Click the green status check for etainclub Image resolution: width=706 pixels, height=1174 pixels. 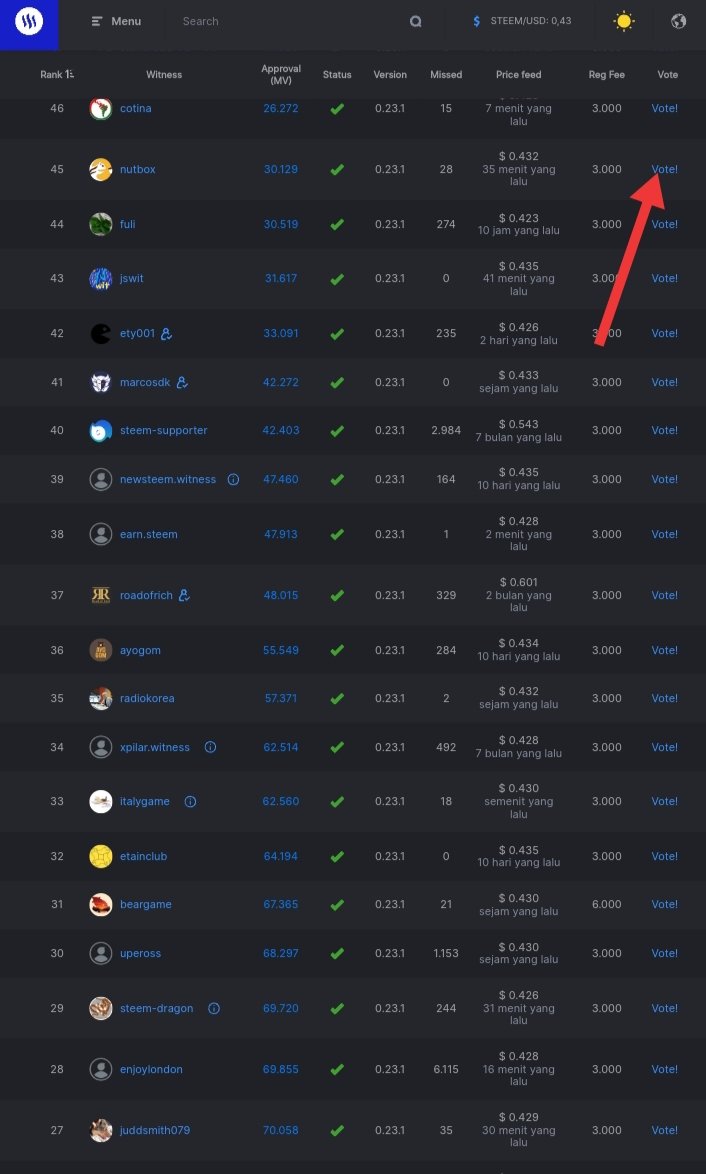click(x=337, y=856)
